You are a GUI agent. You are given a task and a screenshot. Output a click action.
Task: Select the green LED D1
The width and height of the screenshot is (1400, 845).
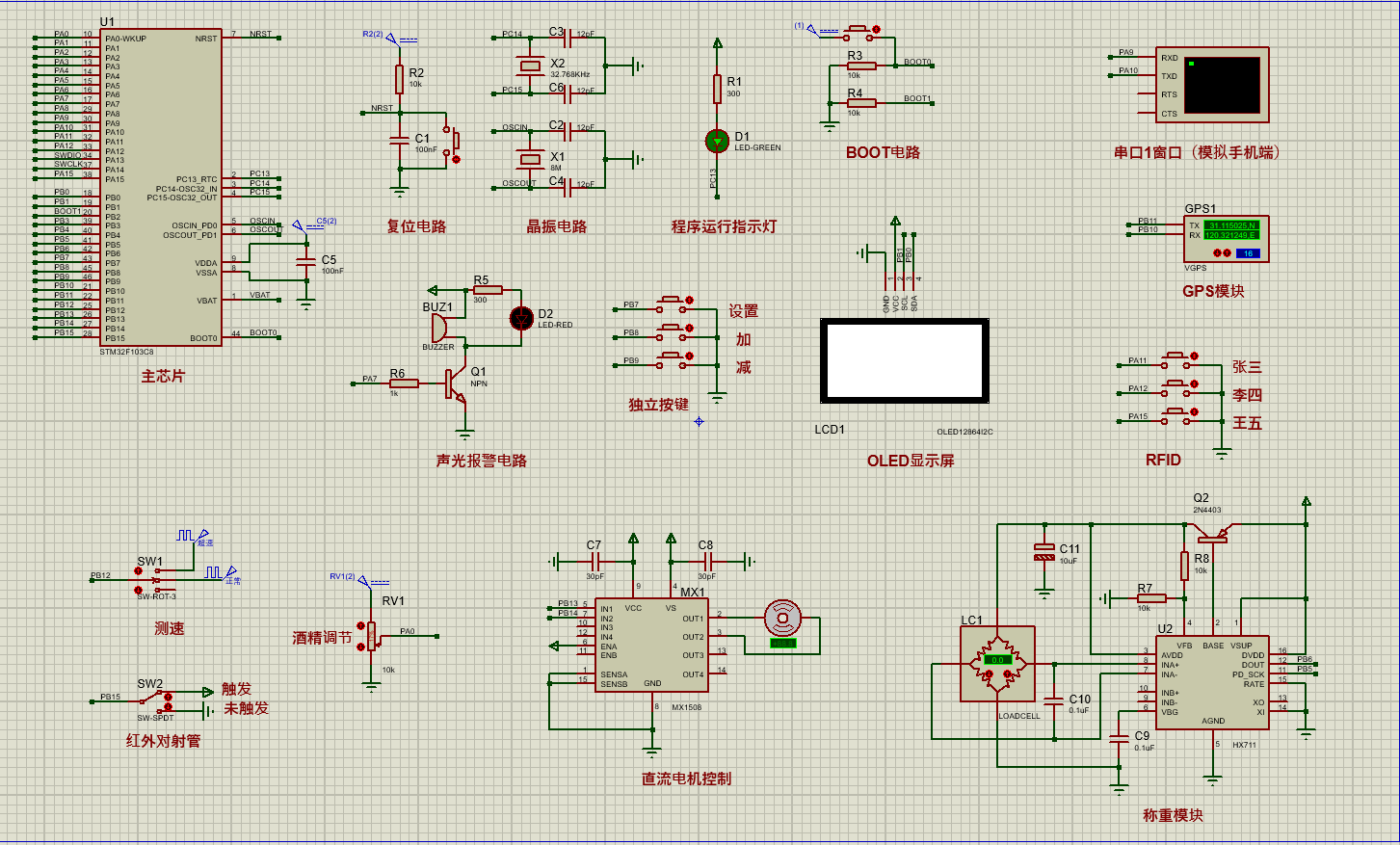click(717, 141)
